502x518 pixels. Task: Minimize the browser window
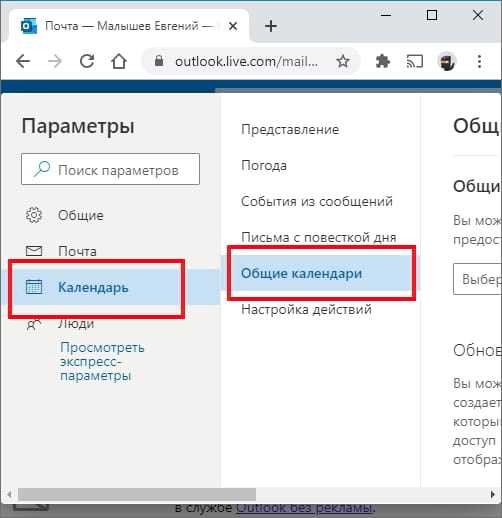pos(386,15)
